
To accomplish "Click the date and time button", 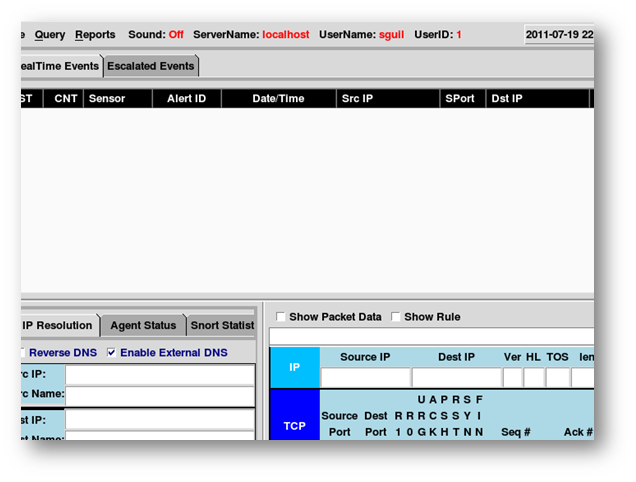I will 559,35.
